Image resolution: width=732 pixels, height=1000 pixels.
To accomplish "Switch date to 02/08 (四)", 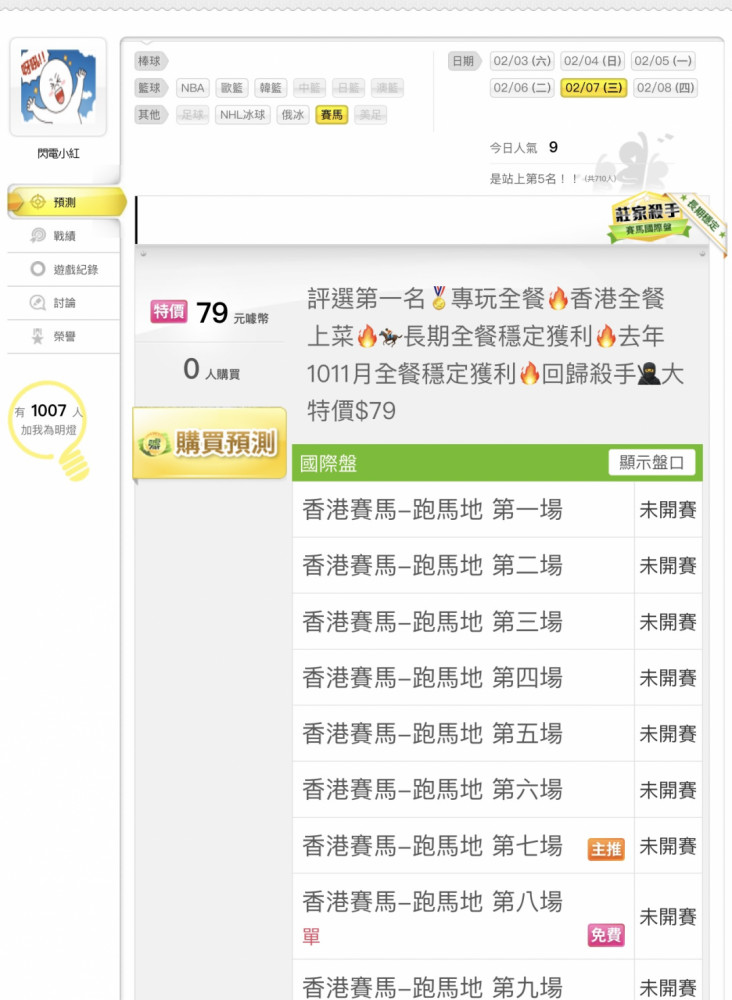I will 665,88.
